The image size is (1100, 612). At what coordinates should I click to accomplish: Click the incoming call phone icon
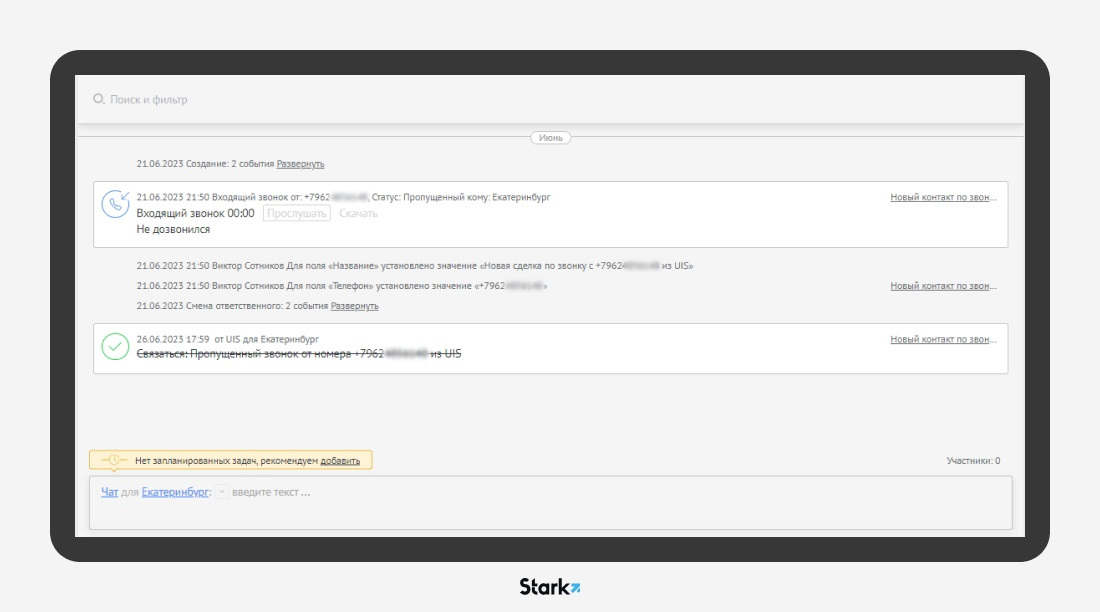[x=116, y=205]
